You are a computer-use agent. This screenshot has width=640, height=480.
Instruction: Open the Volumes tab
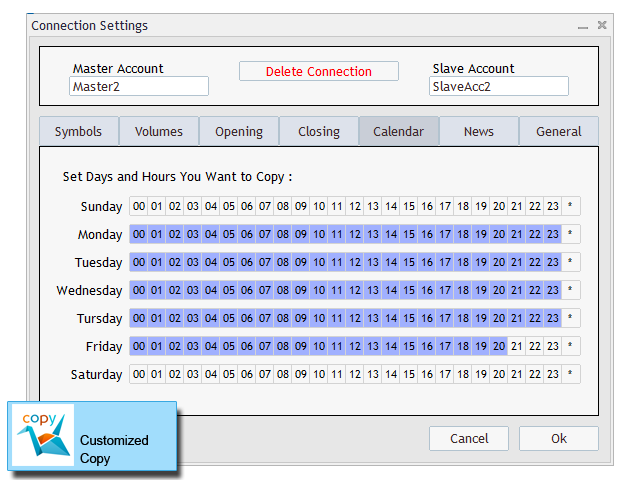tap(158, 131)
